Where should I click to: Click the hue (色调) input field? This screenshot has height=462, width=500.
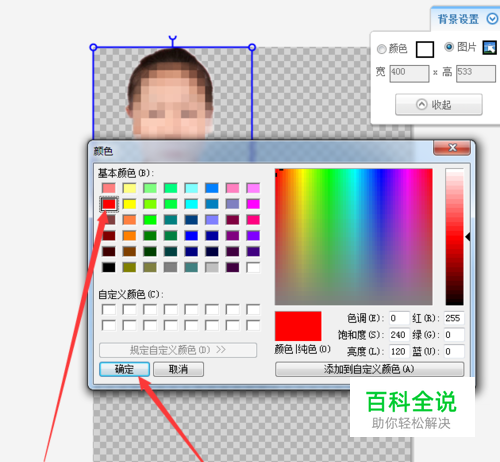(x=399, y=318)
